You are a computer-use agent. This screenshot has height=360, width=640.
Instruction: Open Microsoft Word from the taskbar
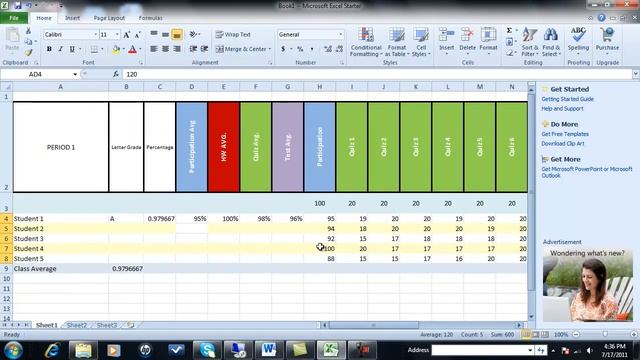click(x=269, y=350)
